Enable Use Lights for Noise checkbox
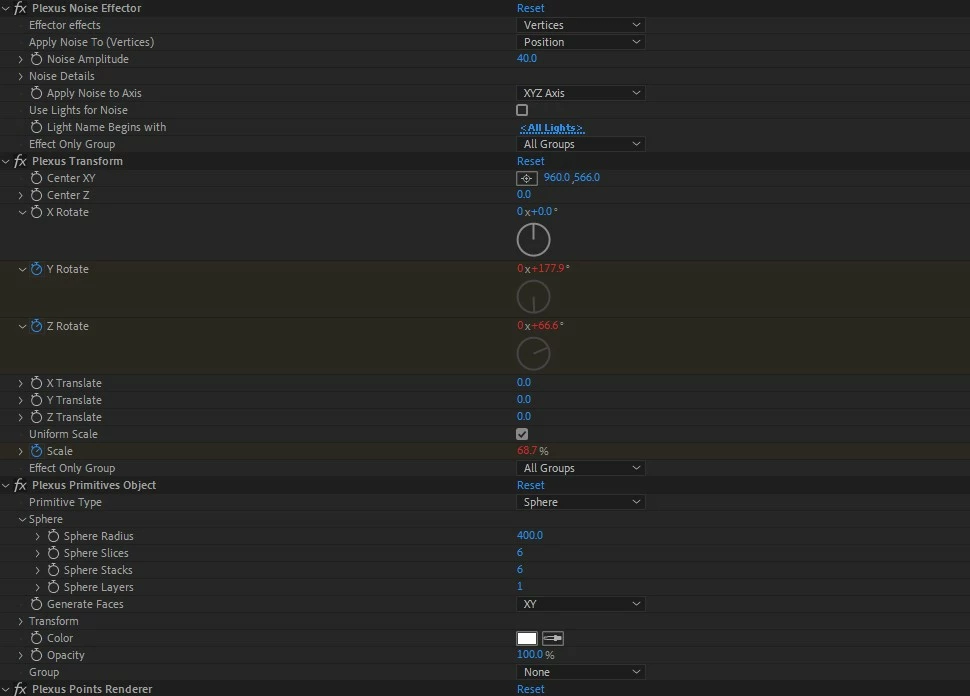Screen dimensions: 970x696 click(522, 110)
